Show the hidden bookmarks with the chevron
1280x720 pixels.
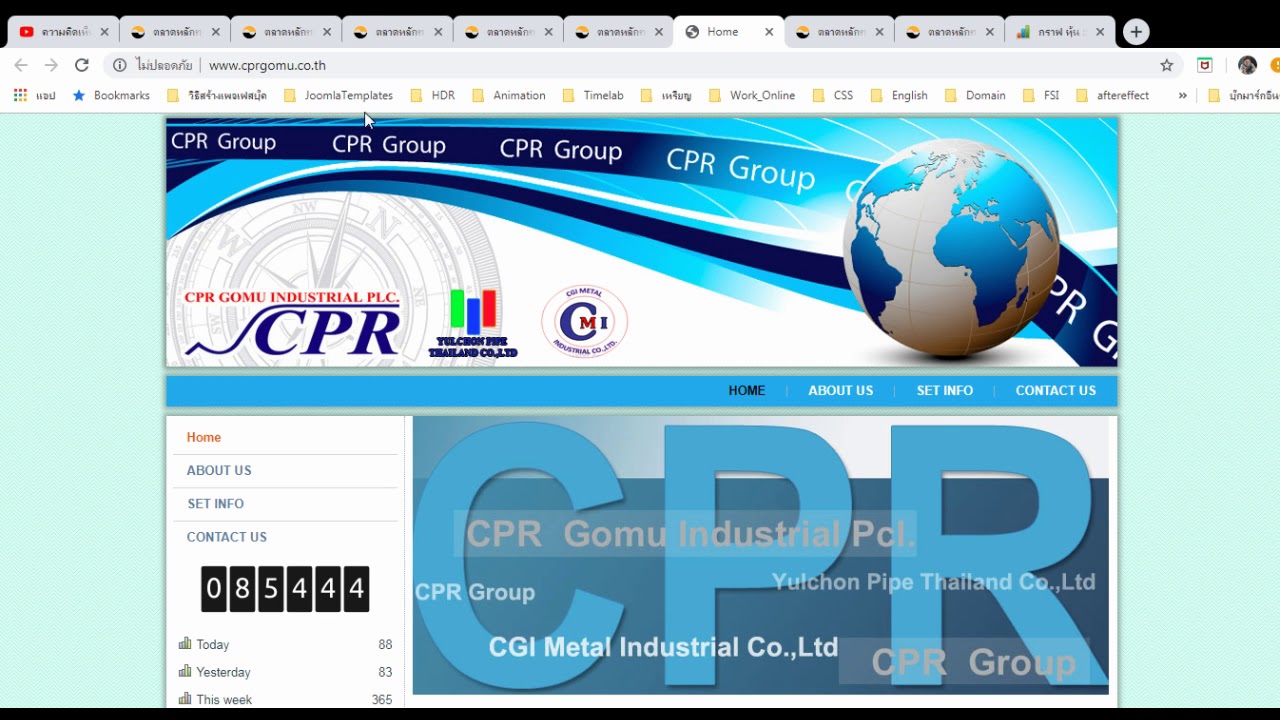click(1182, 95)
